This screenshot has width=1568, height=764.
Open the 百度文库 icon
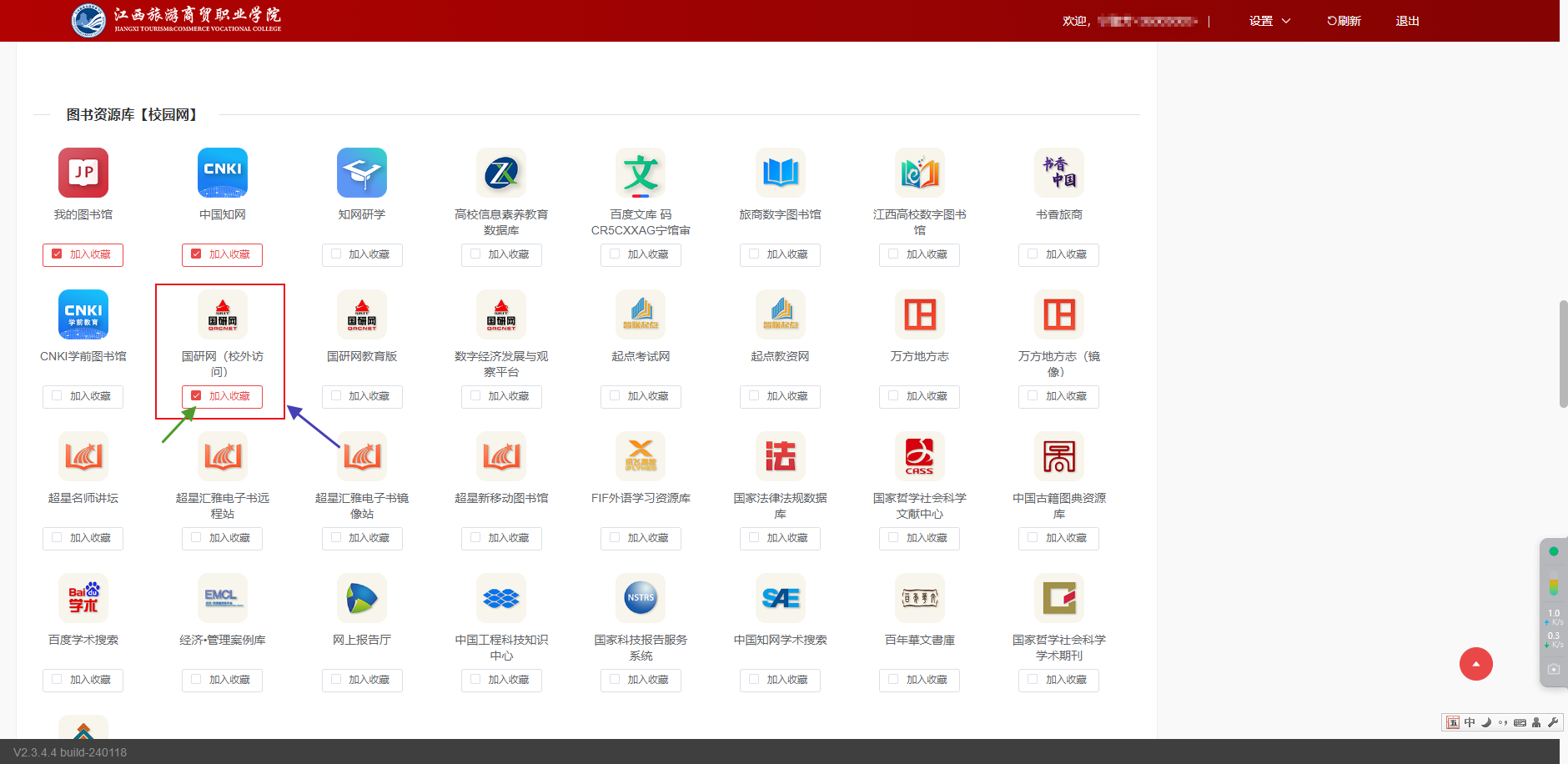click(641, 173)
